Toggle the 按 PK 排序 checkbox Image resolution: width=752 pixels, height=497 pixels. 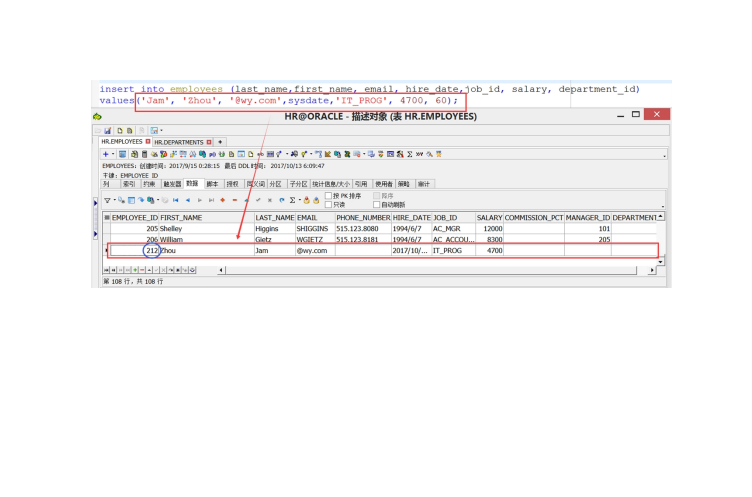(329, 196)
